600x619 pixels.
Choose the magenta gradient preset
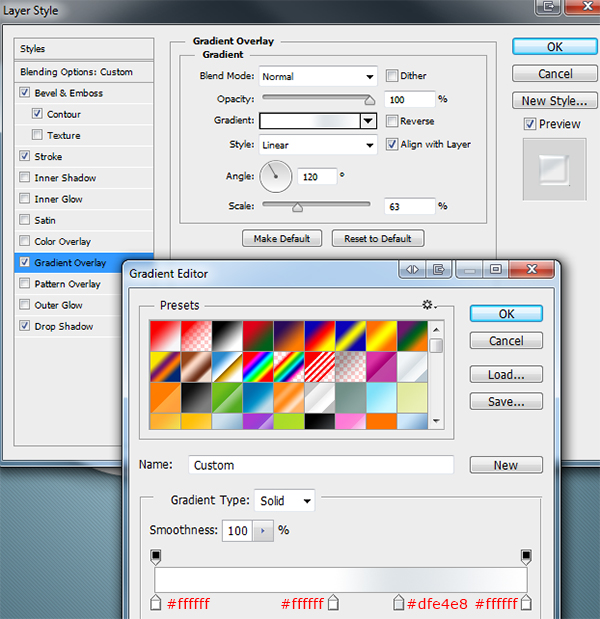(381, 367)
